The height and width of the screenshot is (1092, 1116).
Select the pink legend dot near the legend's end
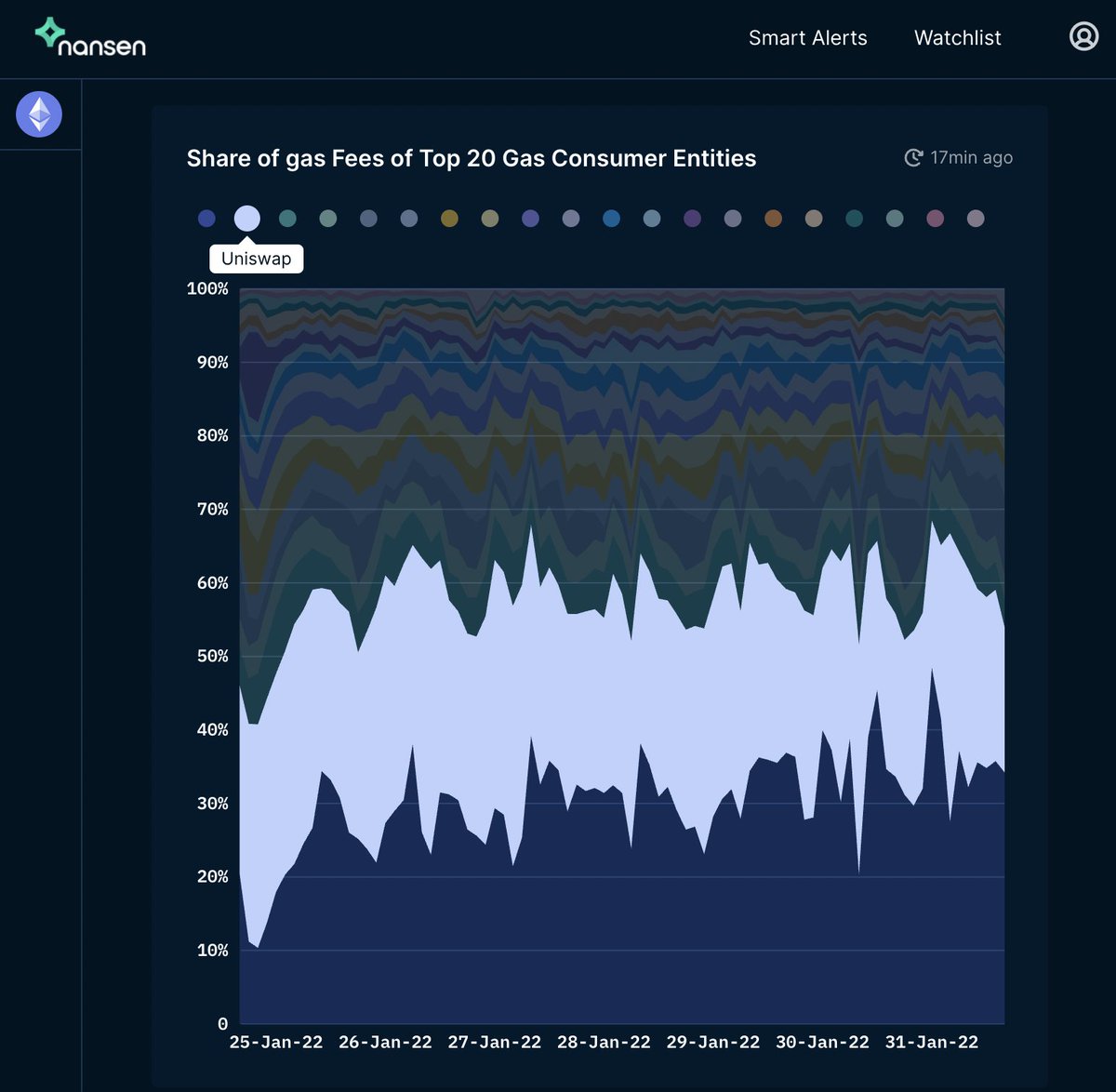(x=936, y=218)
